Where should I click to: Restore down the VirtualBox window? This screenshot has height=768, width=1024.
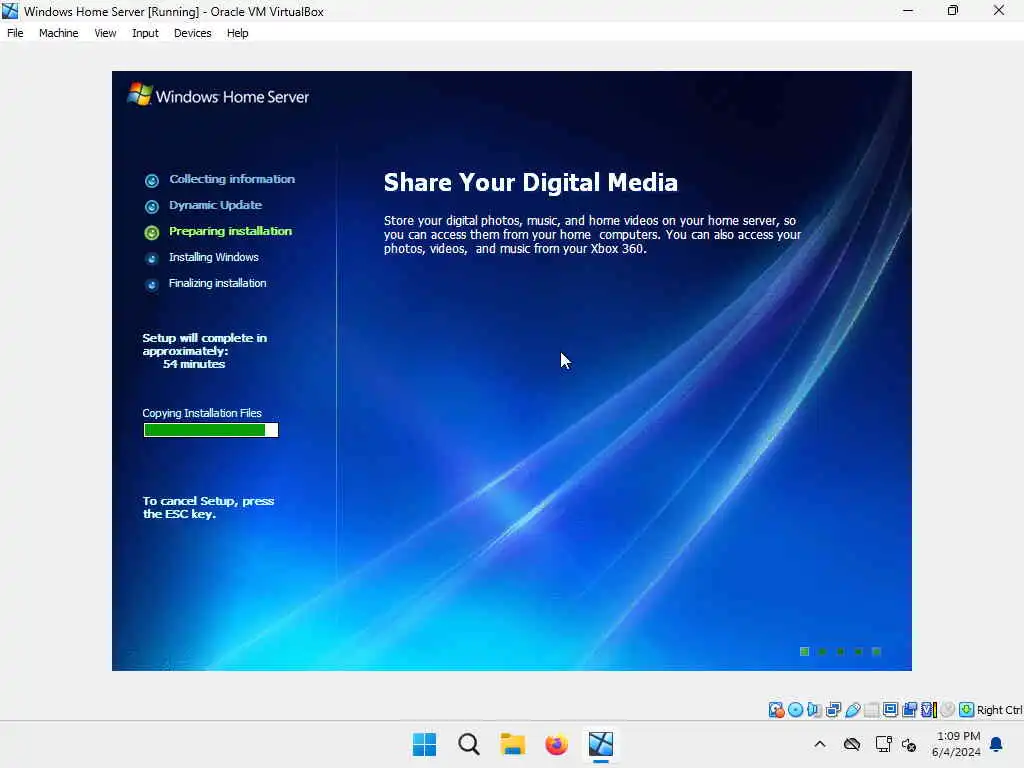coord(953,10)
